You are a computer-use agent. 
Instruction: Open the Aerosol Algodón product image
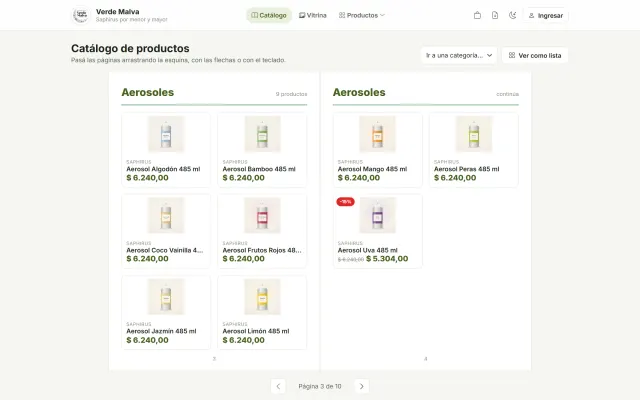166,134
